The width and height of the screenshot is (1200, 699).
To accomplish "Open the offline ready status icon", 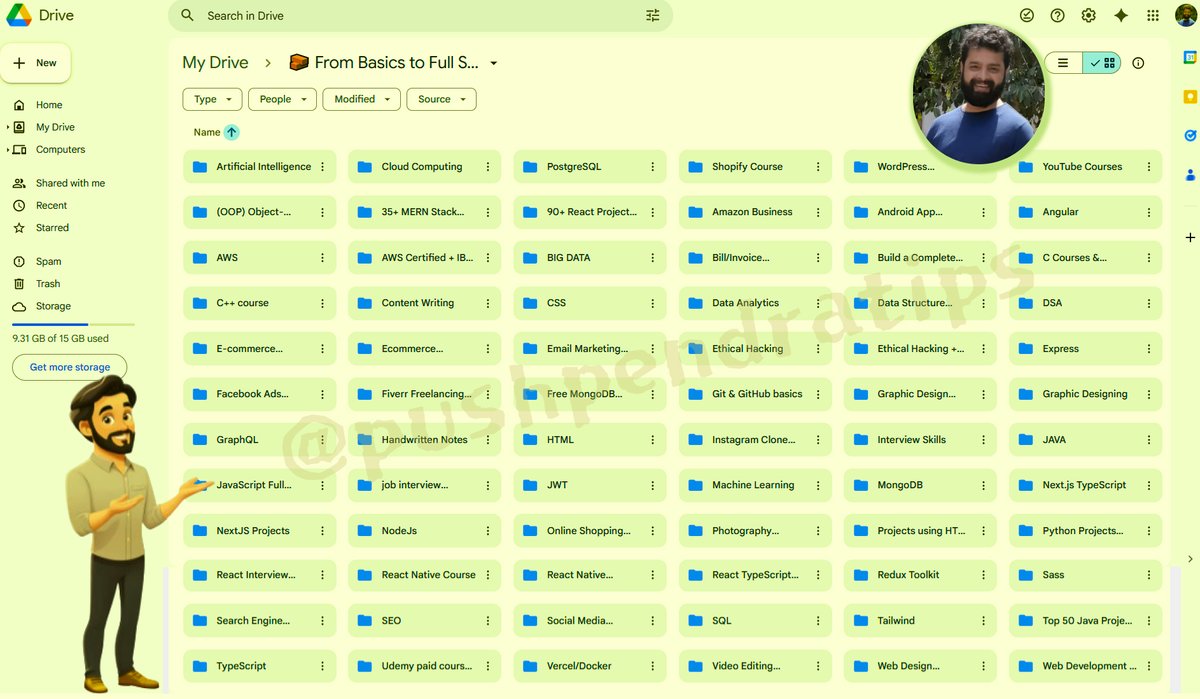I will 1027,16.
